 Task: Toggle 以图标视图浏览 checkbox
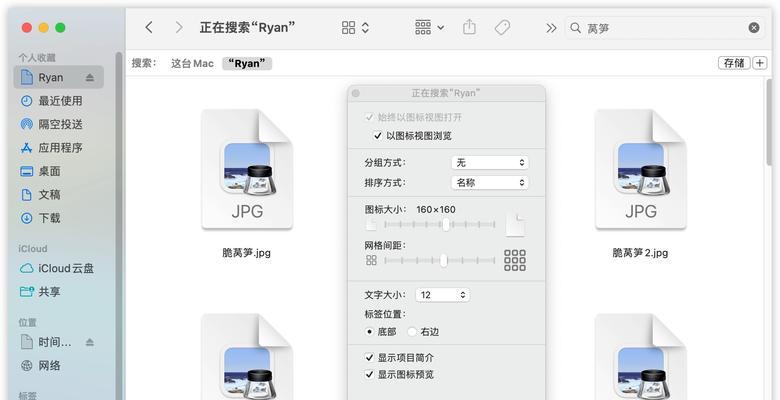378,135
